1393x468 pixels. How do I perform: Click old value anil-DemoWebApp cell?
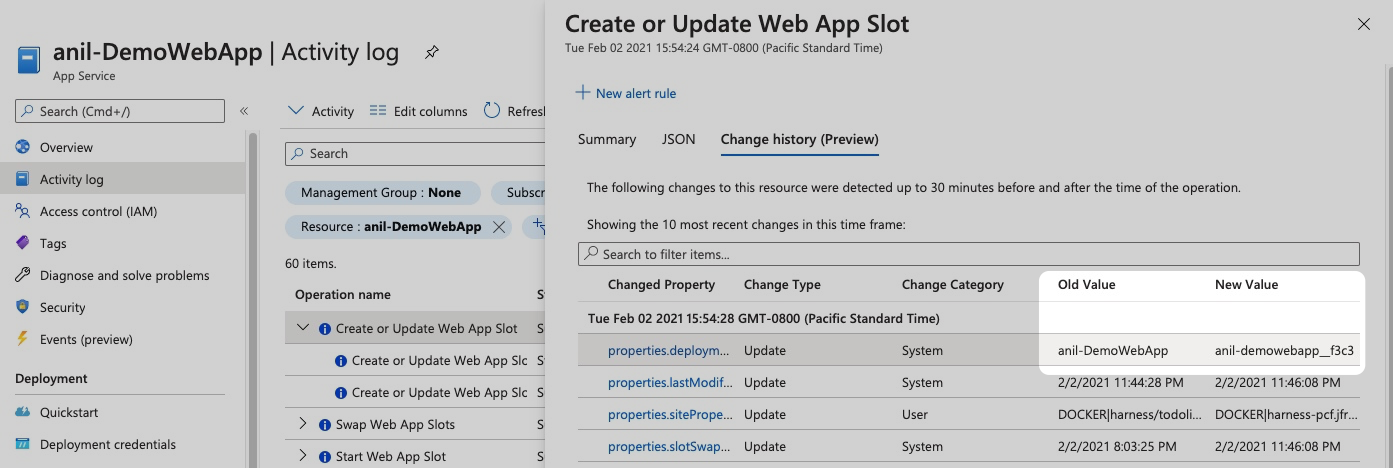tap(1113, 350)
